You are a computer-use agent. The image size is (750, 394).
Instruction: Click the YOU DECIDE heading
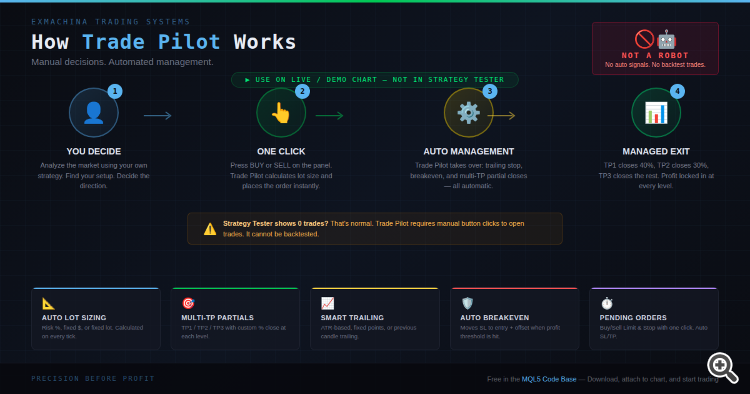click(94, 152)
